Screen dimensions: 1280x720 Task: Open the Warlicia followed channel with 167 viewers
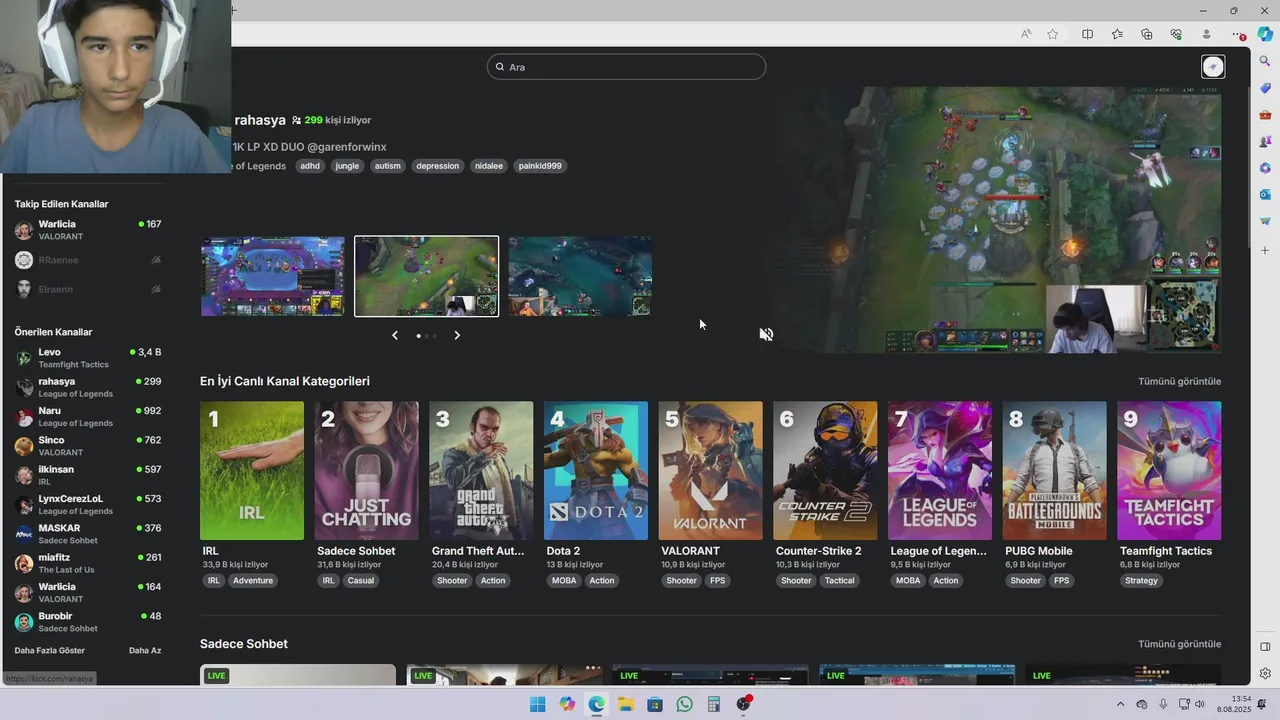coord(88,230)
